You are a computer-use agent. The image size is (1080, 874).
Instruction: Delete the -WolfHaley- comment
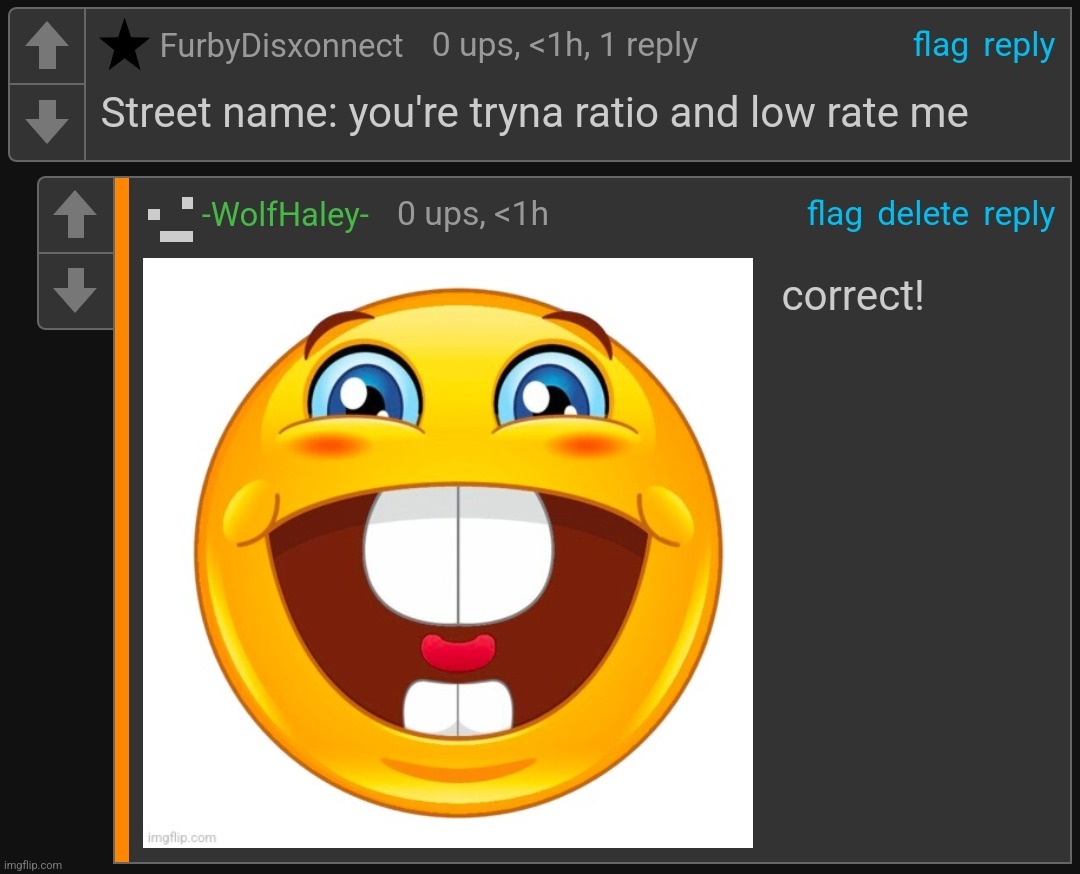click(923, 214)
